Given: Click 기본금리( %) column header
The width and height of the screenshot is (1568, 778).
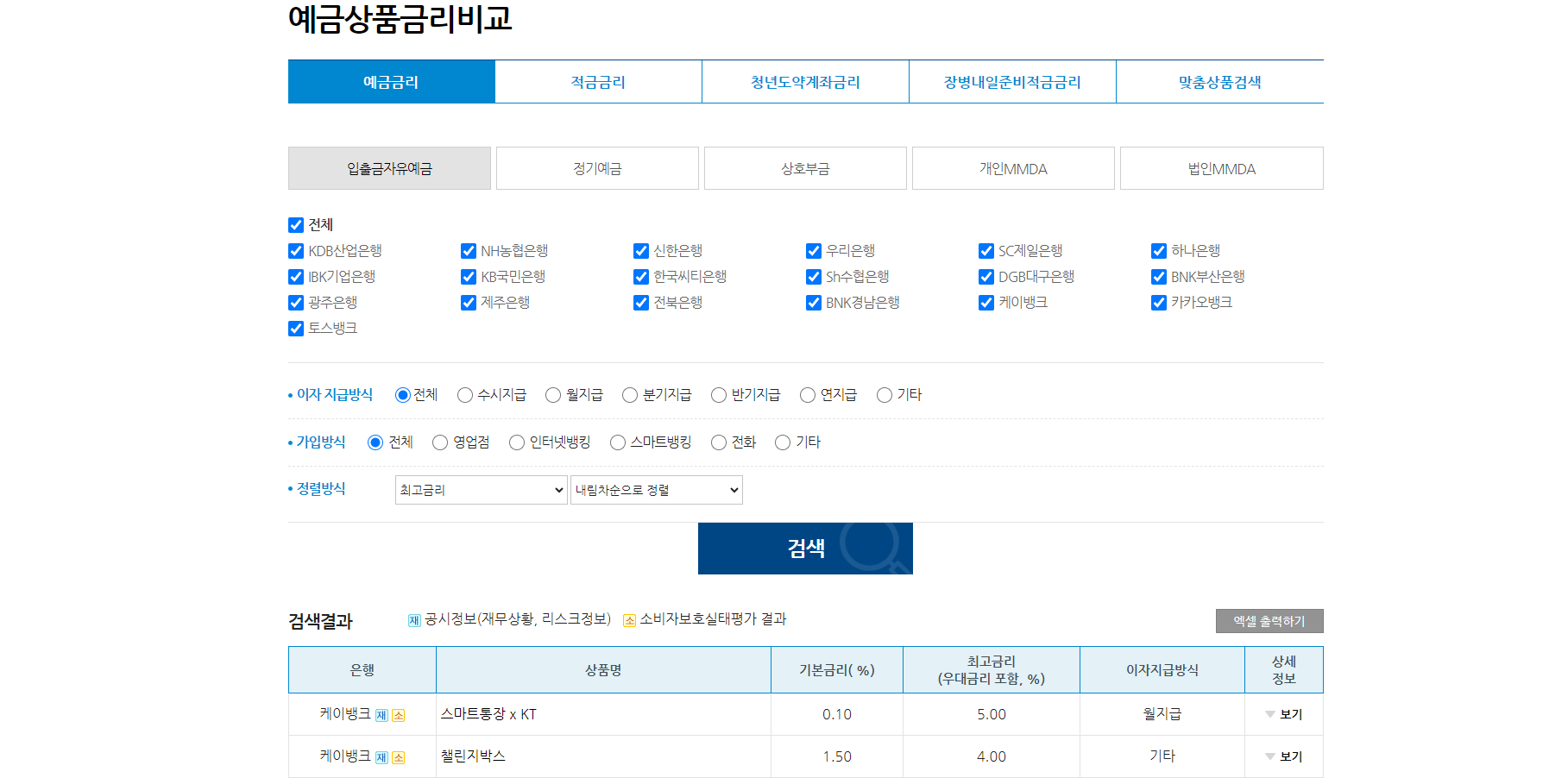Looking at the screenshot, I should tap(837, 670).
